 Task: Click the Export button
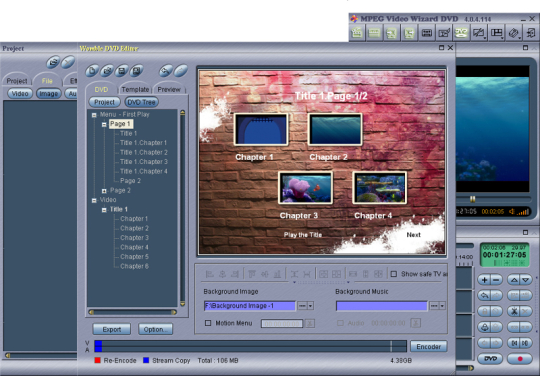pos(112,330)
